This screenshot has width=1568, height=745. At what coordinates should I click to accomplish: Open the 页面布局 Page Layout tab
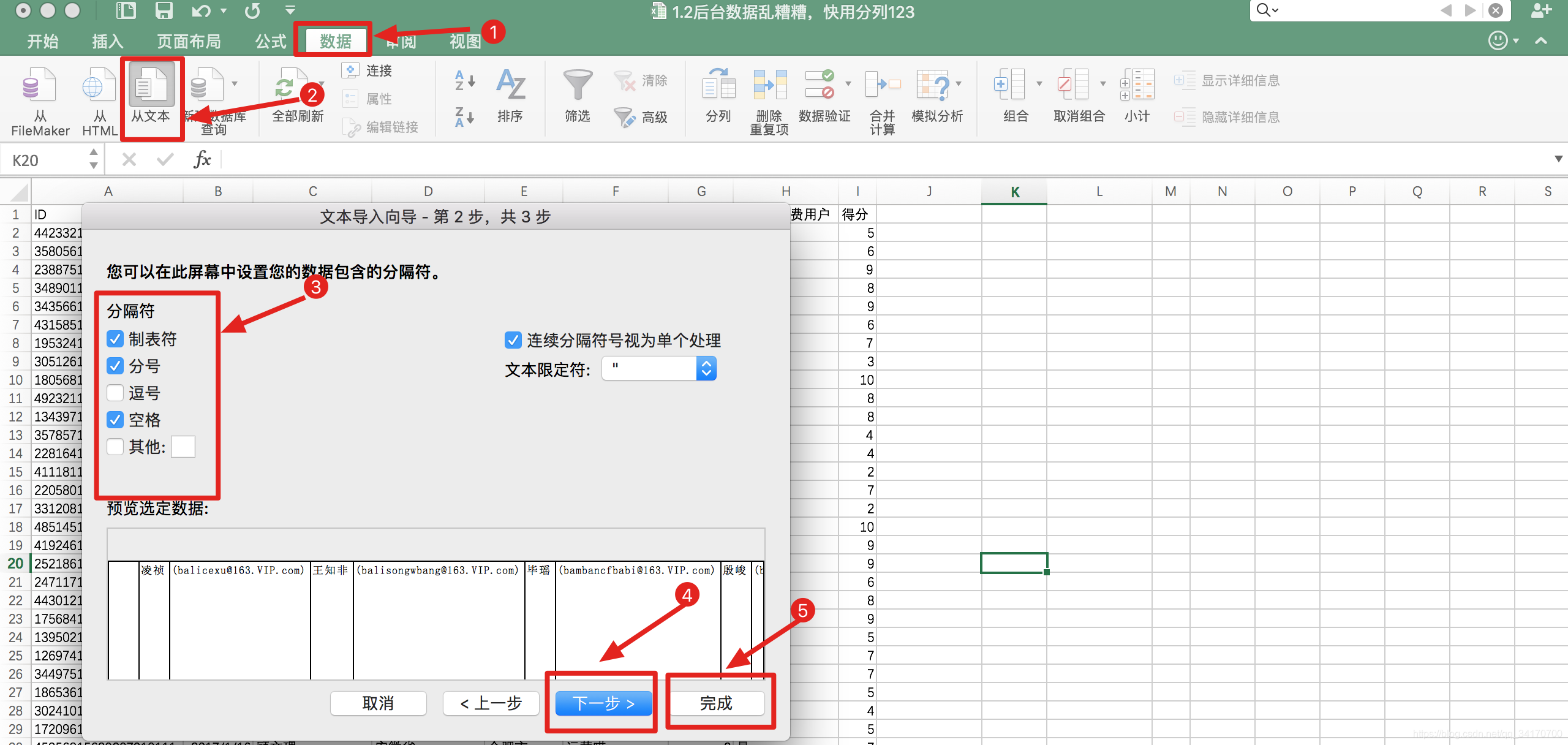[189, 41]
